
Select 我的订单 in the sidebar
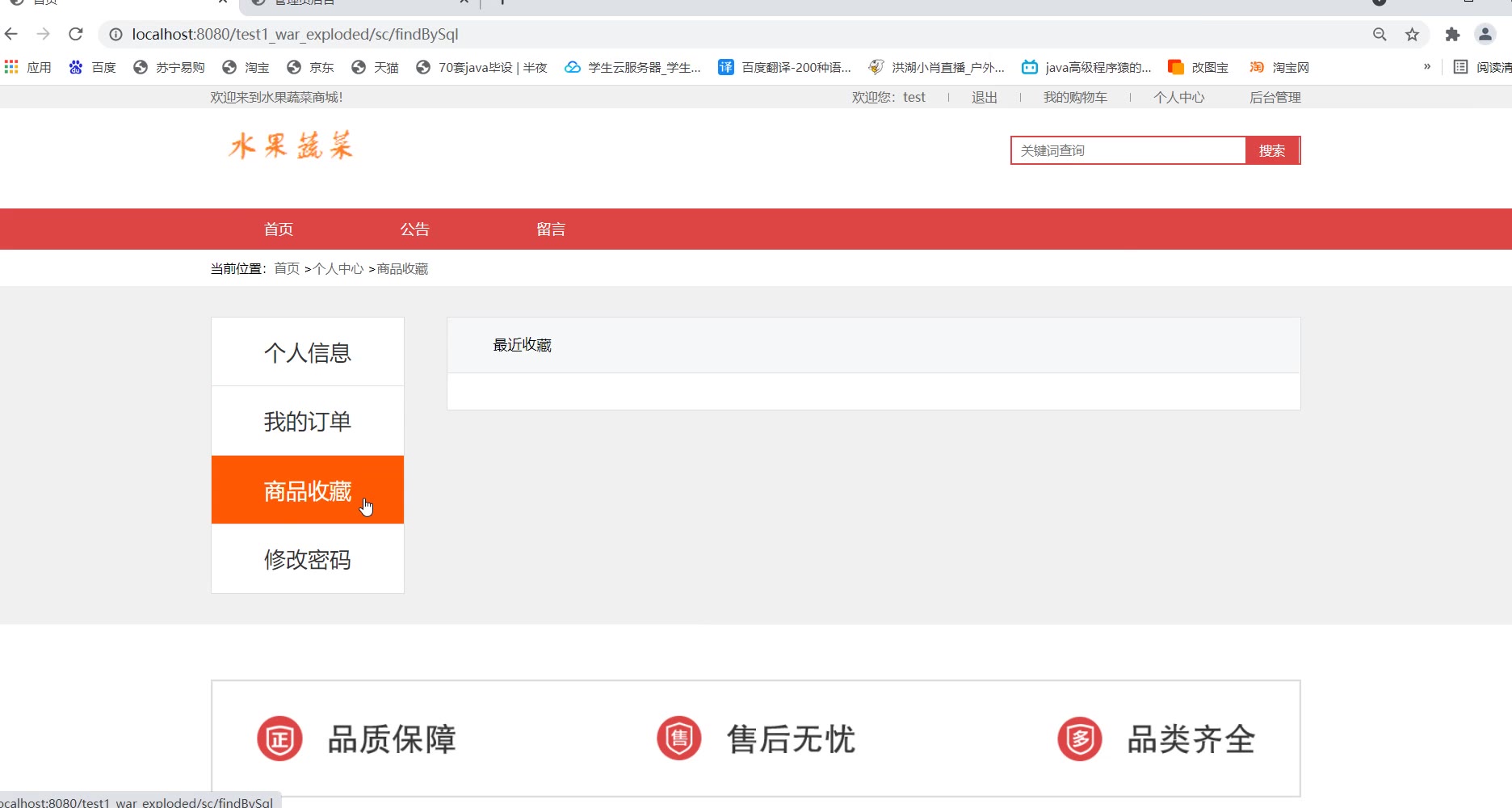pos(308,421)
